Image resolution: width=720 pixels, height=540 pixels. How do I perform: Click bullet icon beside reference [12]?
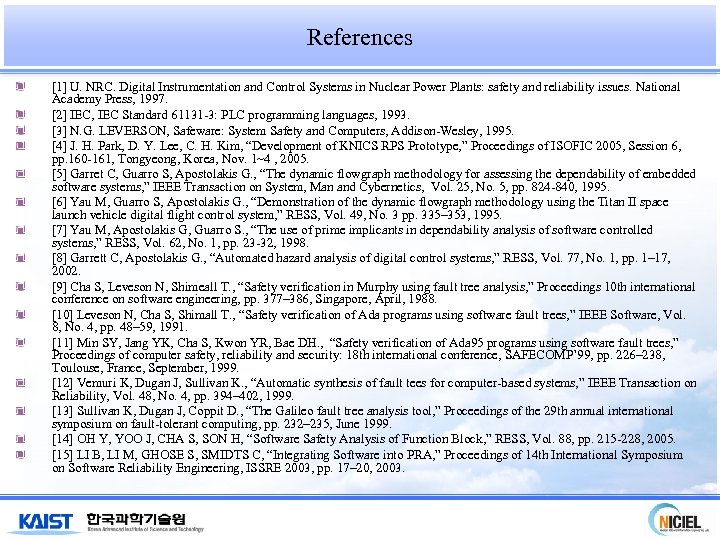point(20,382)
